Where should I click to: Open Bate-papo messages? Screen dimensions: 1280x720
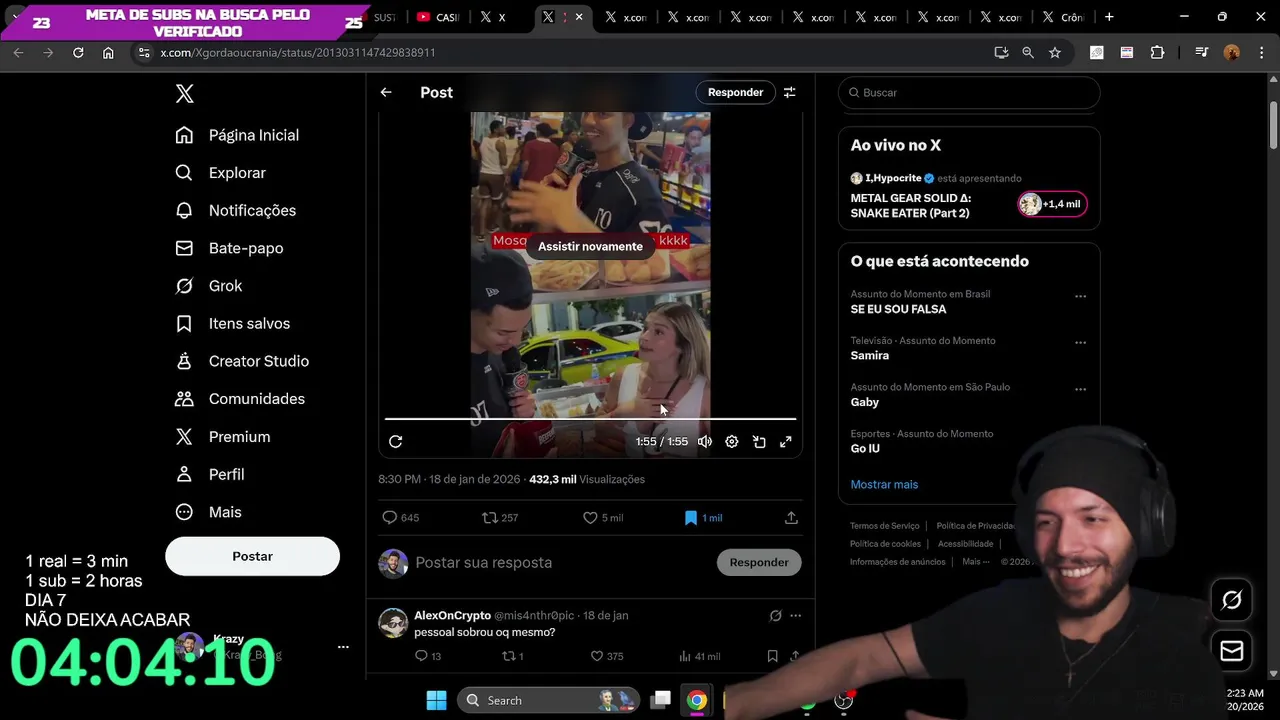(229, 248)
